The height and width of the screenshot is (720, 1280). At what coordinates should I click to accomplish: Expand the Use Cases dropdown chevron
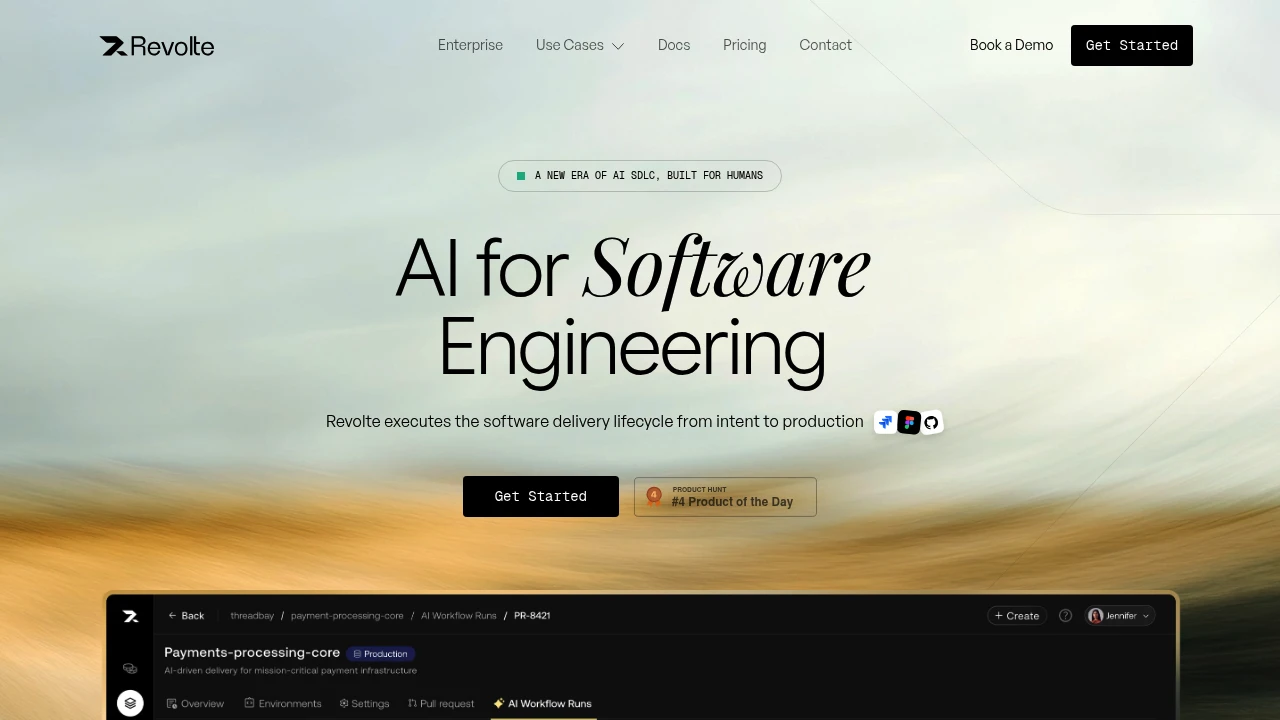(x=618, y=46)
